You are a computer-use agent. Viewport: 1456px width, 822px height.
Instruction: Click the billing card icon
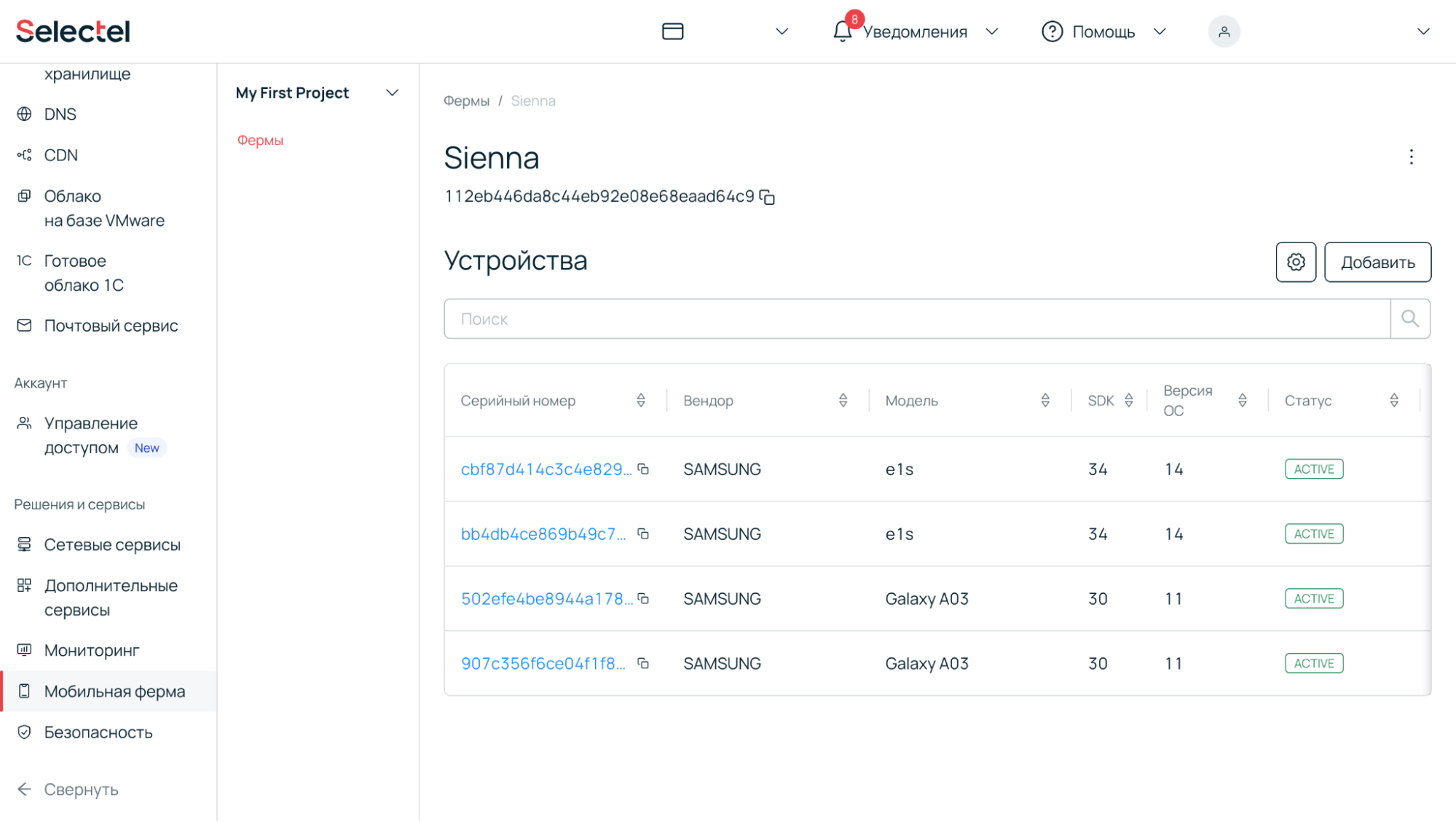pos(672,31)
